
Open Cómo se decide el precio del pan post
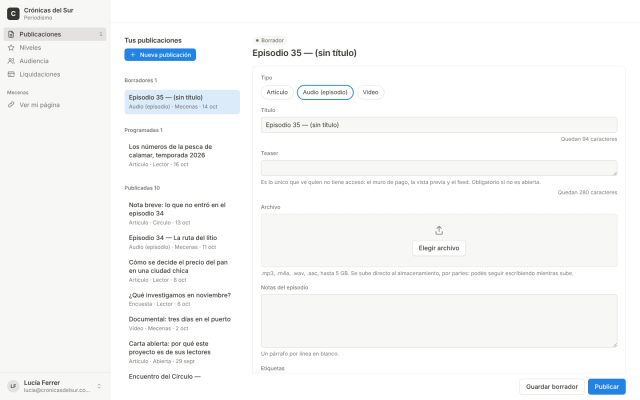(182, 271)
